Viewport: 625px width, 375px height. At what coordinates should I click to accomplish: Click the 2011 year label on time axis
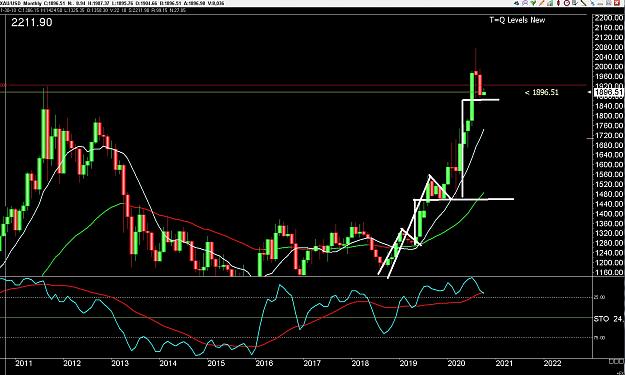[x=24, y=363]
